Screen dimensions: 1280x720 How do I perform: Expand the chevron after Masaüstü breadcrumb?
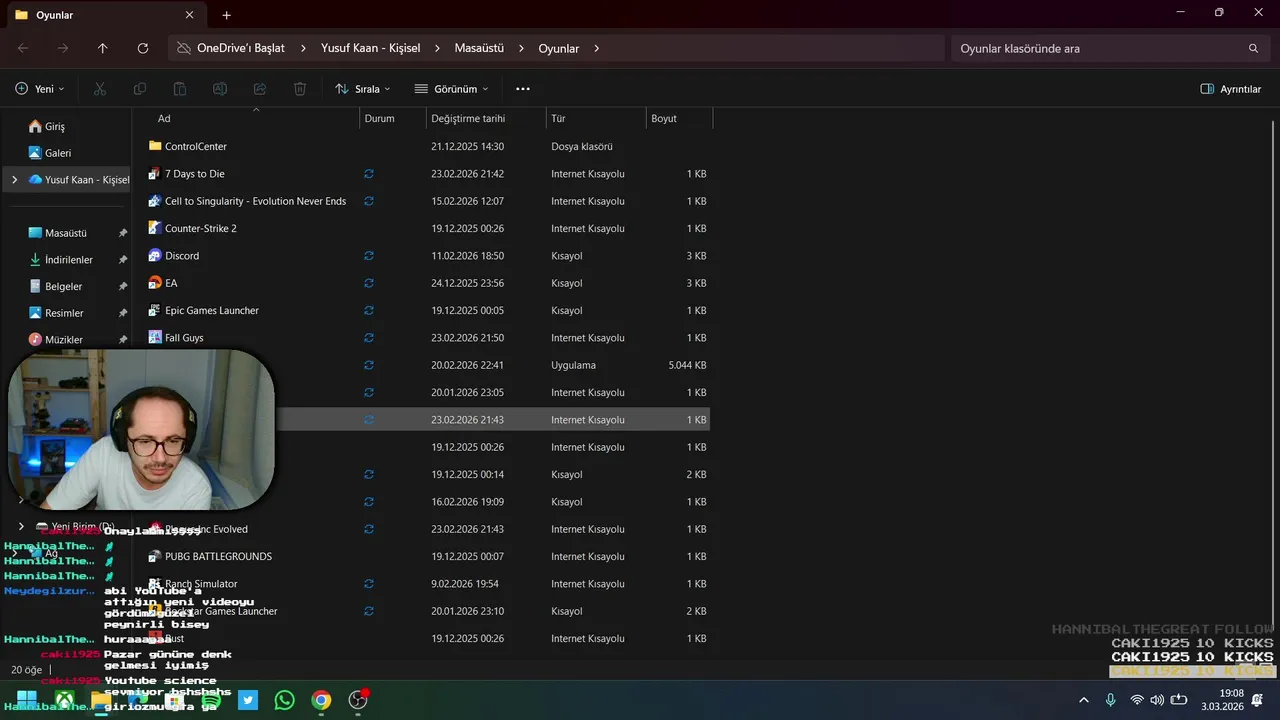[x=521, y=48]
